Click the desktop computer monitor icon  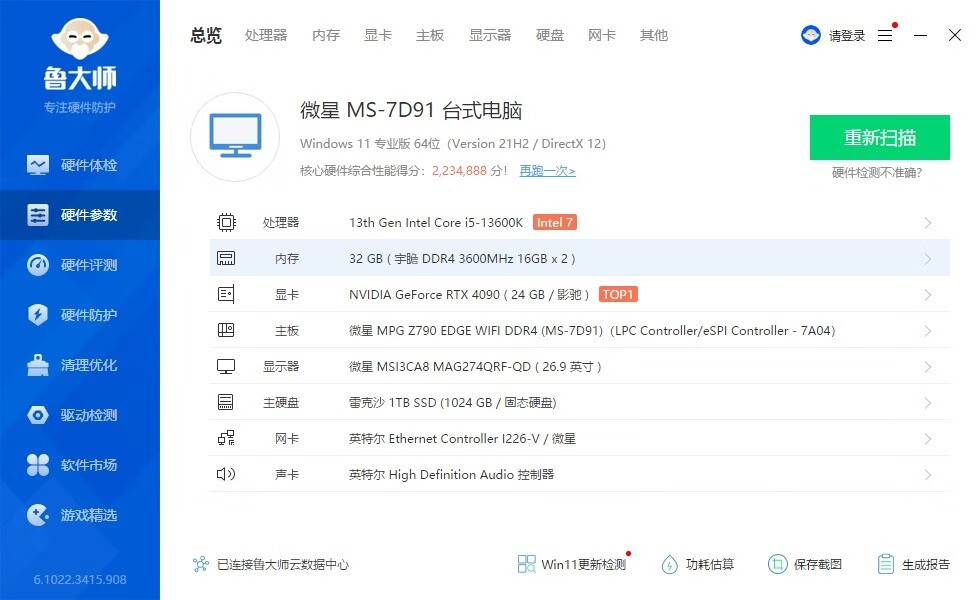click(x=235, y=136)
